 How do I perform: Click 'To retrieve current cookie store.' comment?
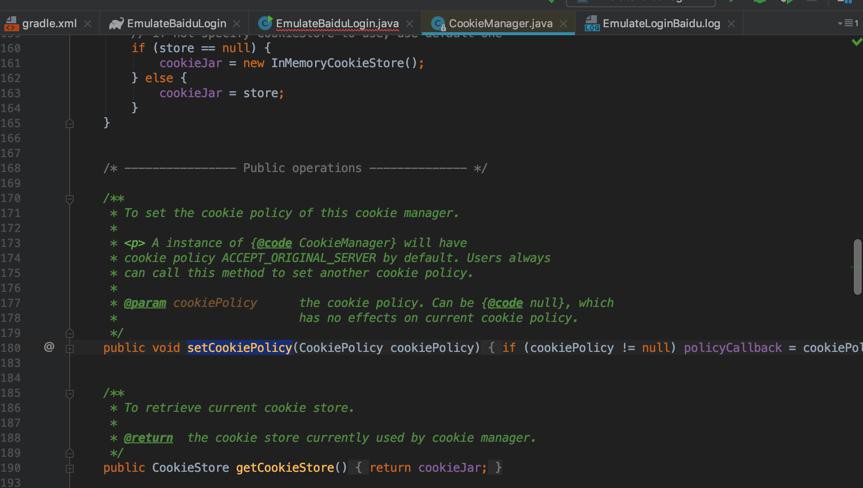(x=238, y=408)
